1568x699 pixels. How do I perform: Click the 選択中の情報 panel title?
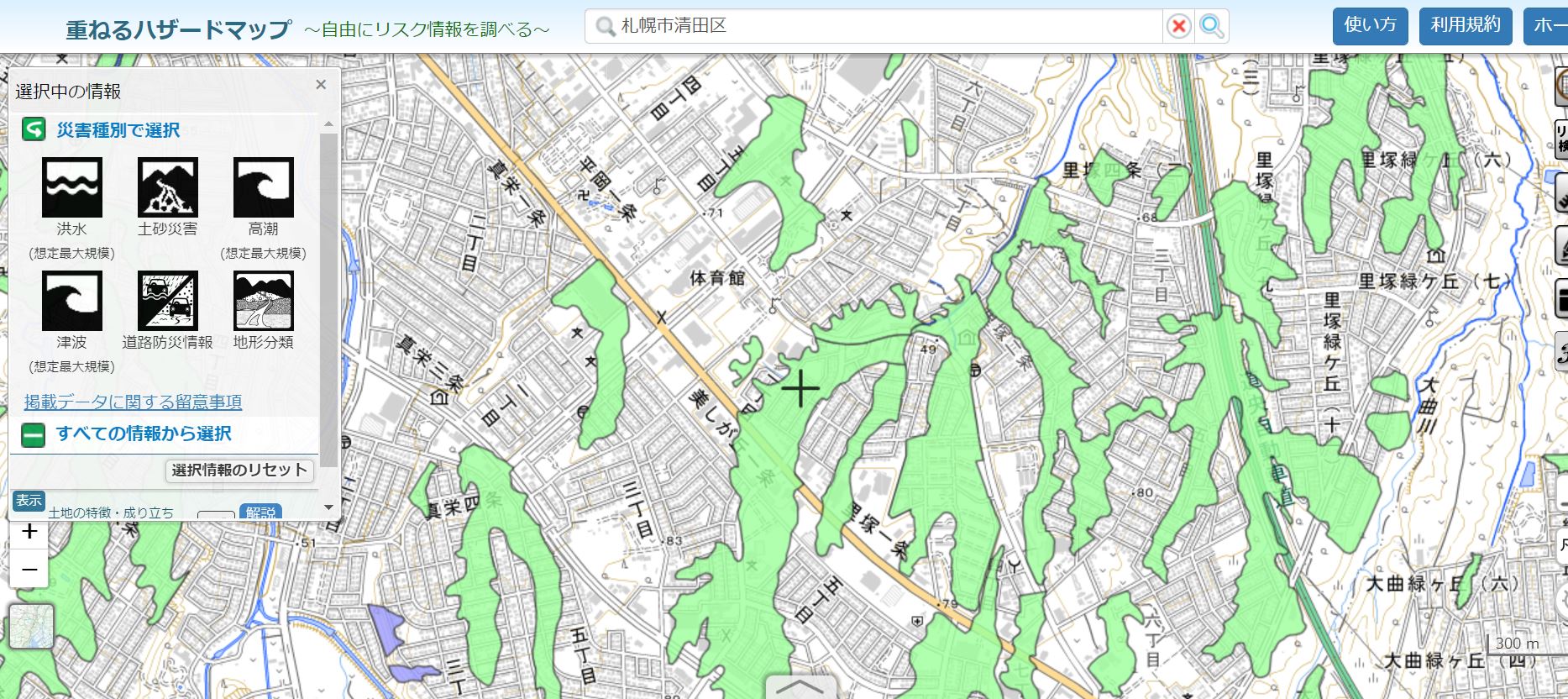[x=68, y=91]
